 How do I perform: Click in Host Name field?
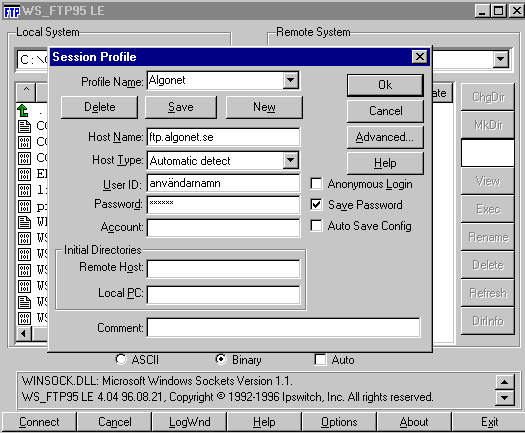[223, 137]
